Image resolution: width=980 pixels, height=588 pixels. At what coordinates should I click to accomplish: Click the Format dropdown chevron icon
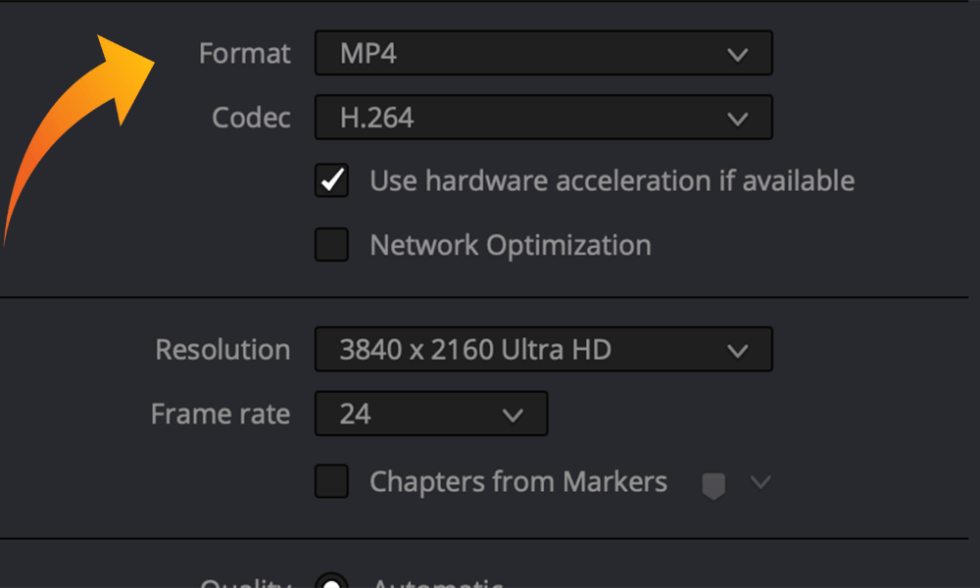tap(738, 53)
